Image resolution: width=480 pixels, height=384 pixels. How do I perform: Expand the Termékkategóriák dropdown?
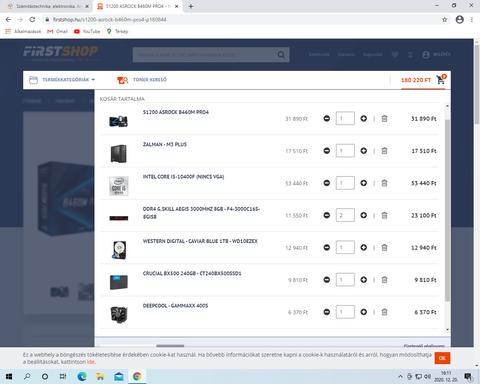point(62,80)
